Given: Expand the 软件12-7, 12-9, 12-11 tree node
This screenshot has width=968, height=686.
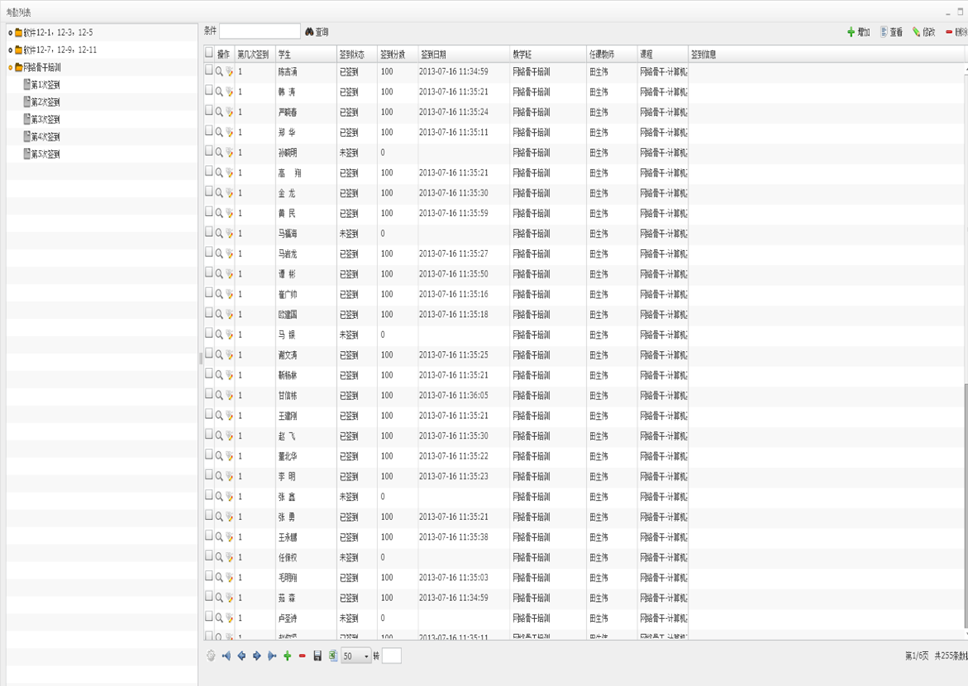Looking at the screenshot, I should 10,50.
